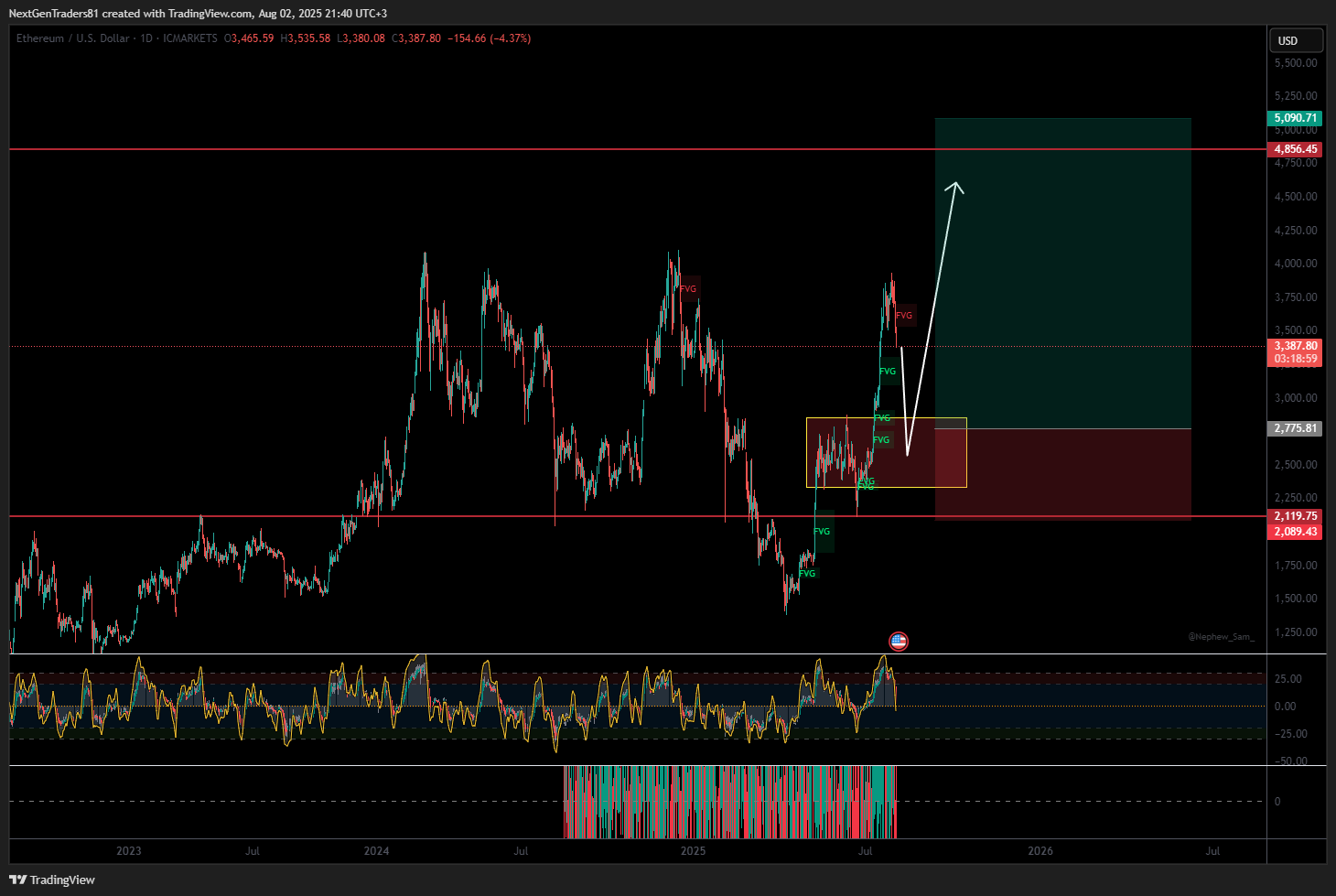Click the red 2,089.43 stop price label

pyautogui.click(x=1296, y=532)
